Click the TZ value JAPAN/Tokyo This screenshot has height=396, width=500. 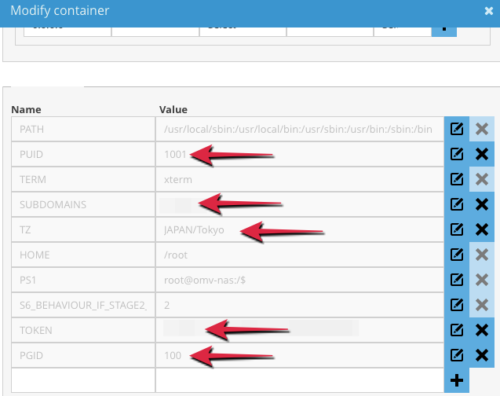click(194, 230)
